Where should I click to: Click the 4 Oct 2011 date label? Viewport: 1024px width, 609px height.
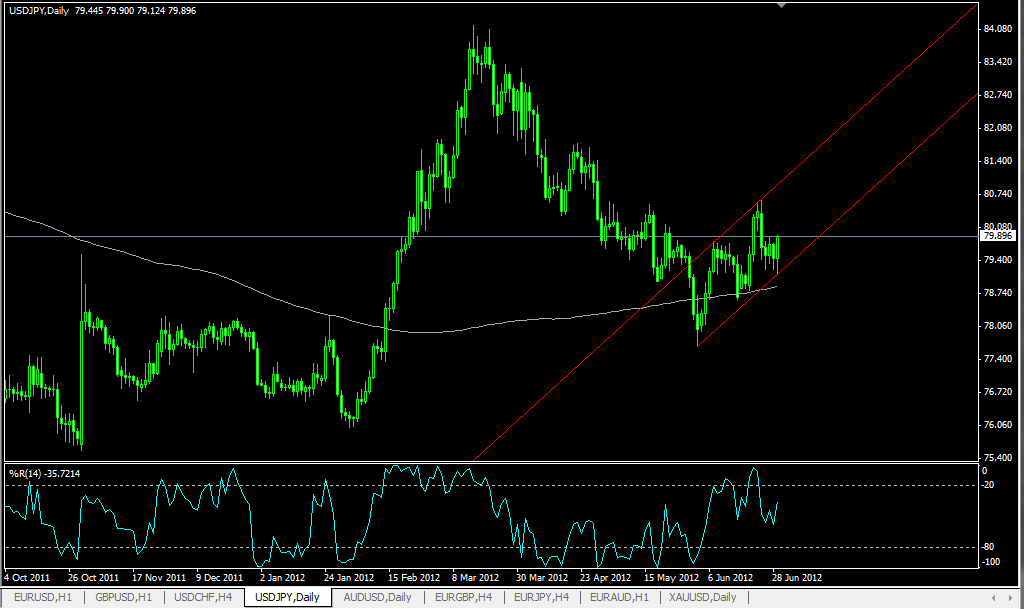click(27, 578)
